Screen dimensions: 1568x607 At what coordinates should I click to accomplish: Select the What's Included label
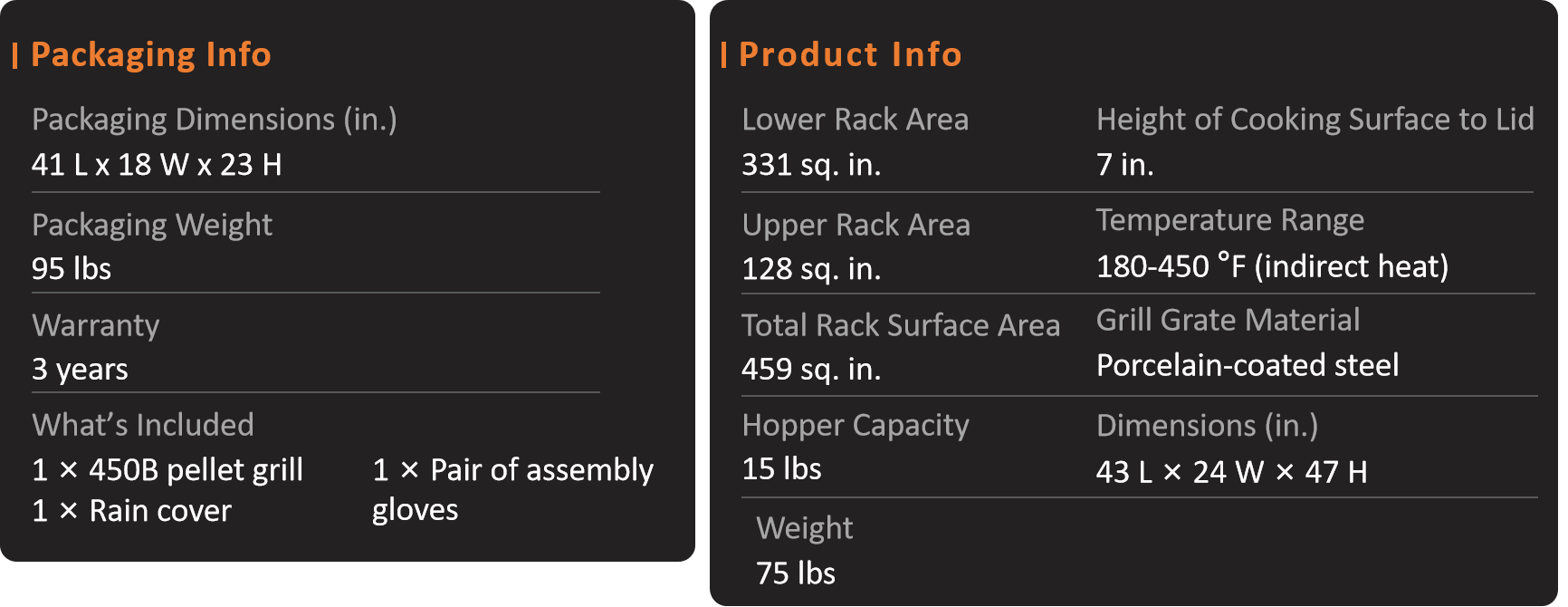point(143,425)
